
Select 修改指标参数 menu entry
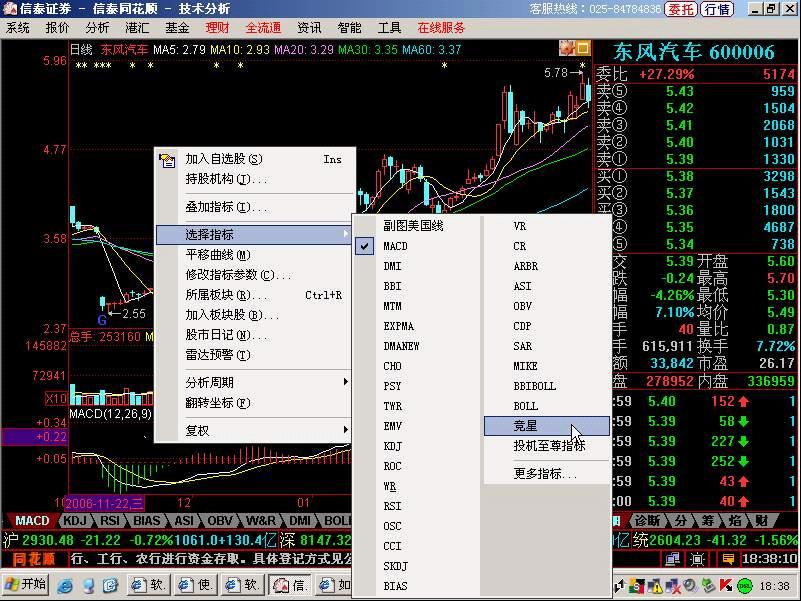[253, 275]
